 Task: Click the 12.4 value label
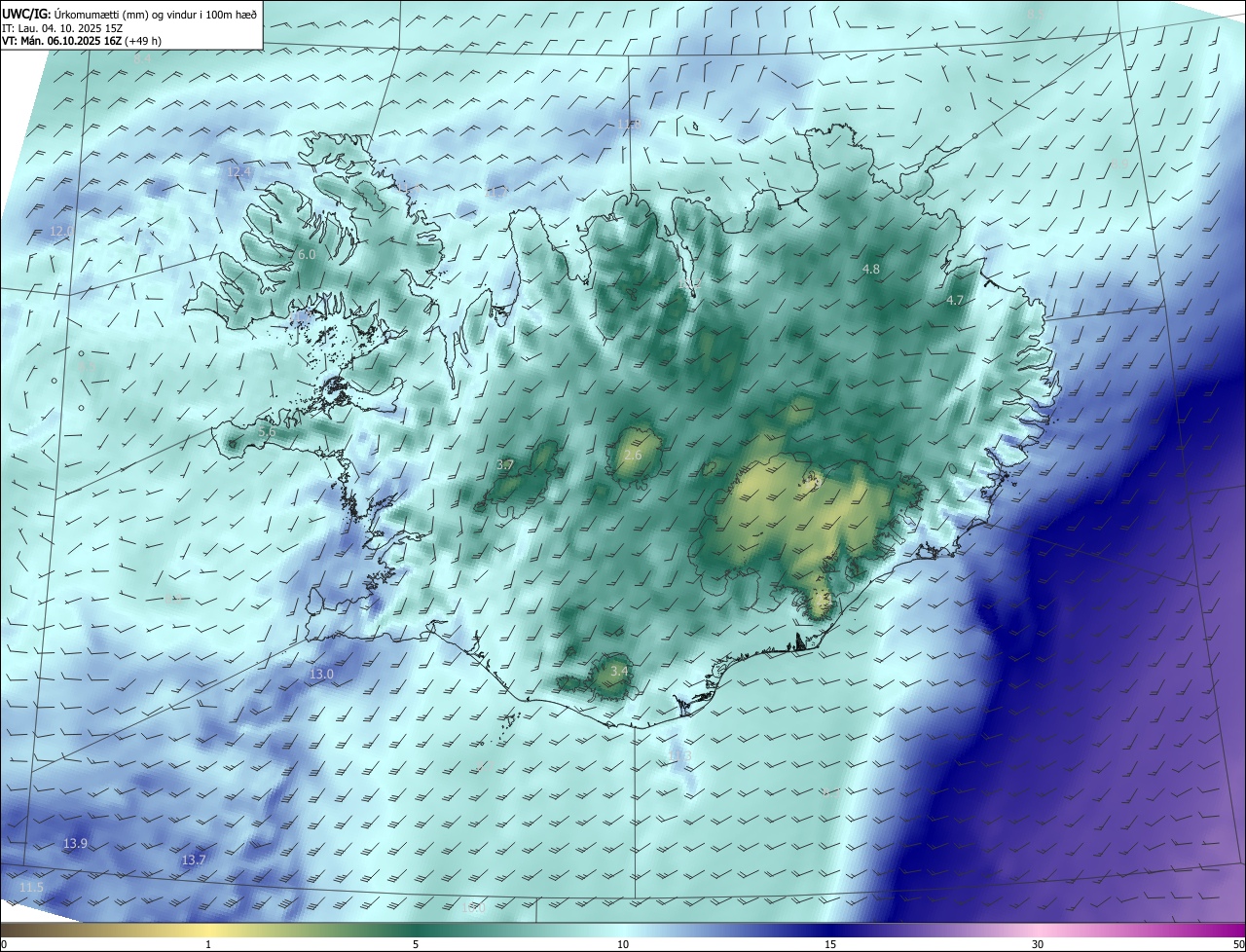click(238, 171)
